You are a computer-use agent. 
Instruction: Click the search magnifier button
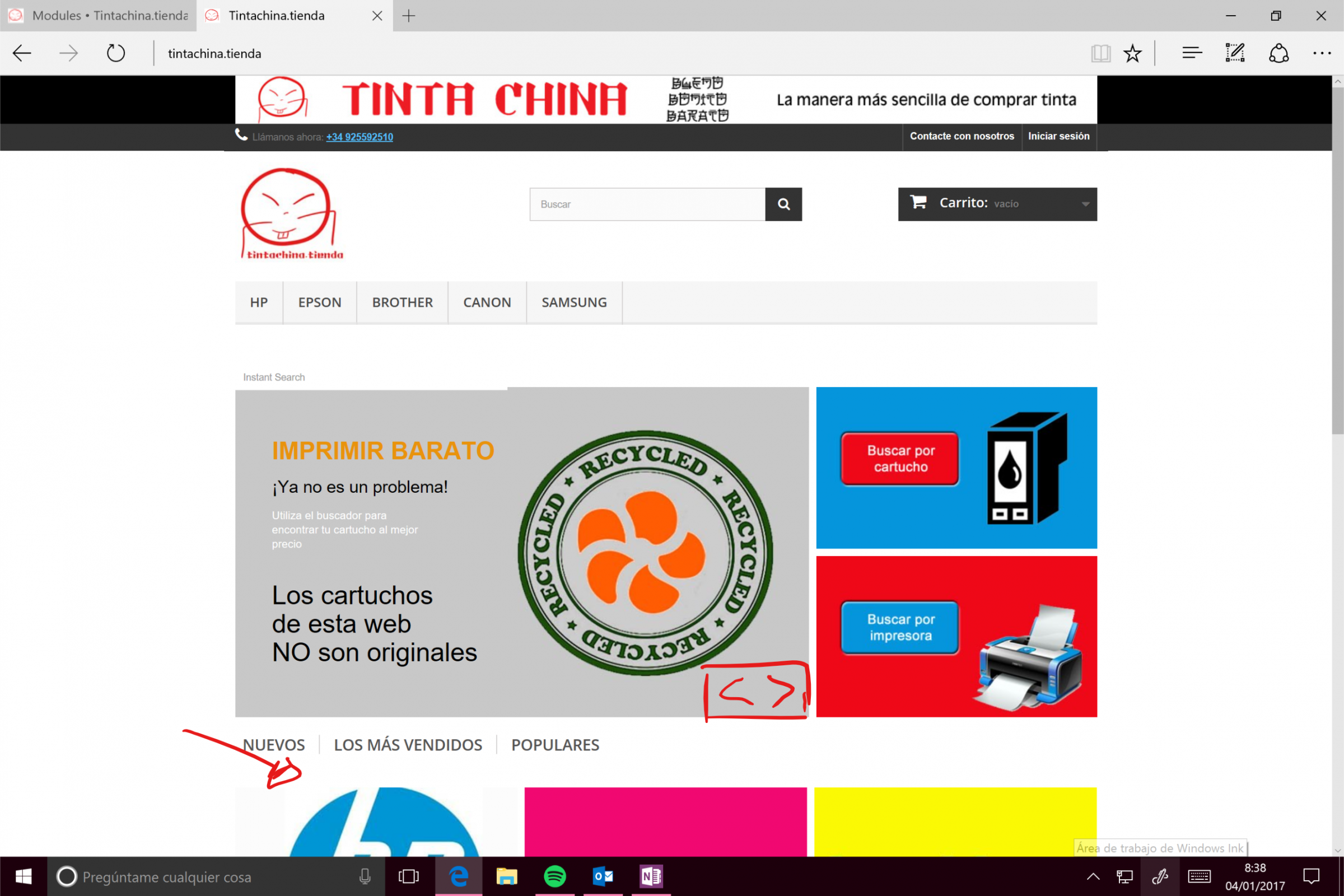click(783, 204)
